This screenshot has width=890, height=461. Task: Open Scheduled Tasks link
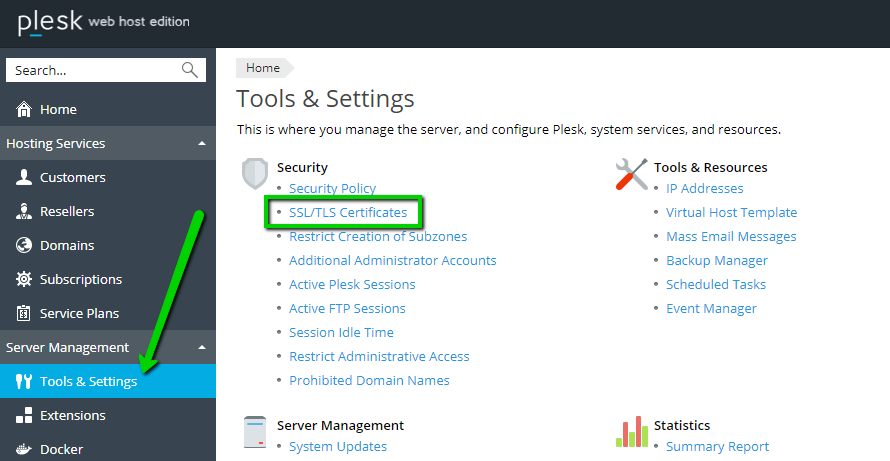tap(715, 285)
